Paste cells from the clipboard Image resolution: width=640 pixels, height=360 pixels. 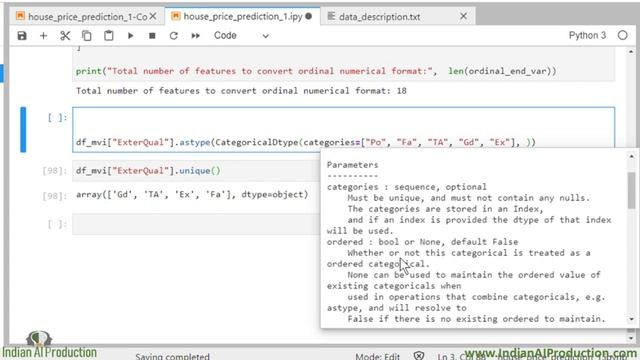[x=109, y=36]
